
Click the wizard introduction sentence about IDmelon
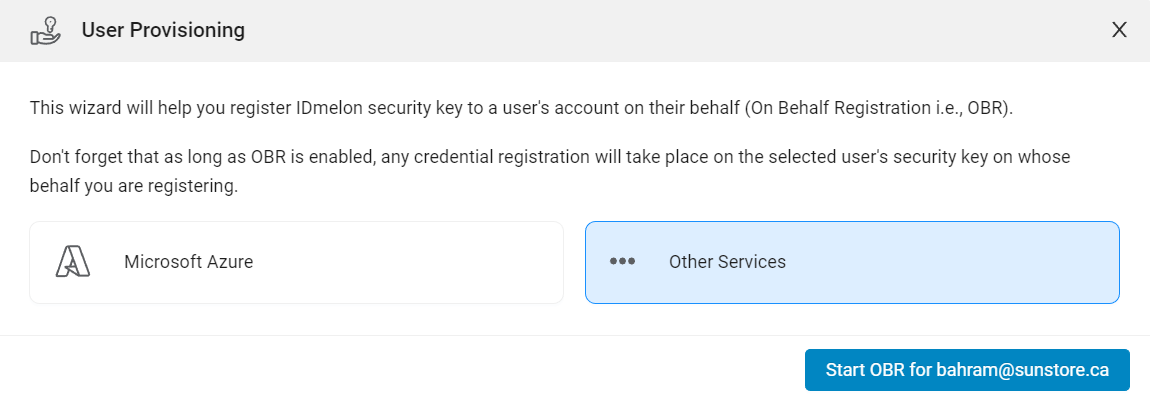pos(521,108)
